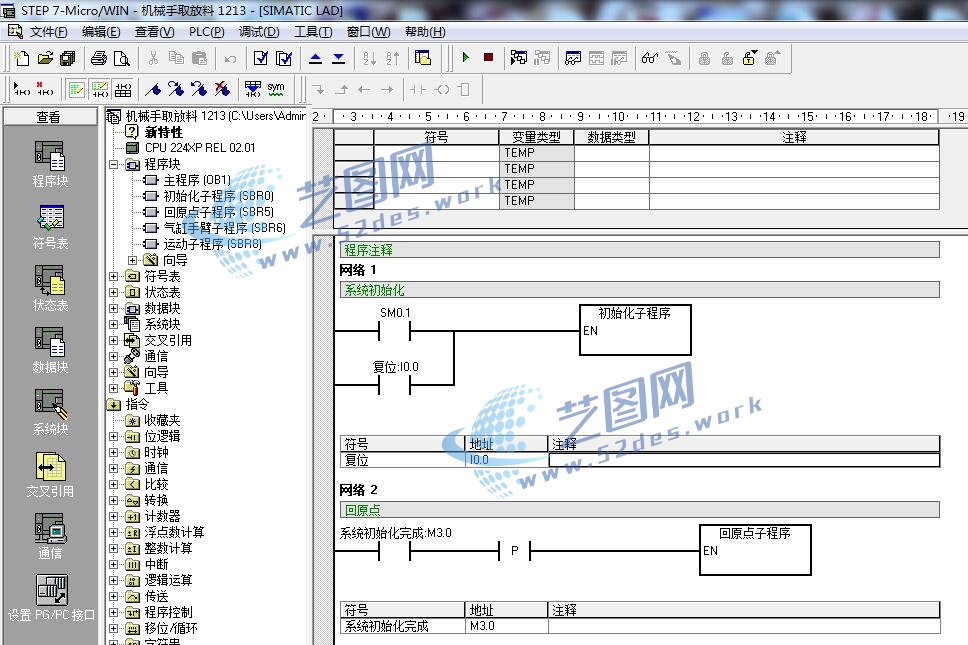
Task: Expand the 数据块 node in the project tree
Action: coord(114,309)
